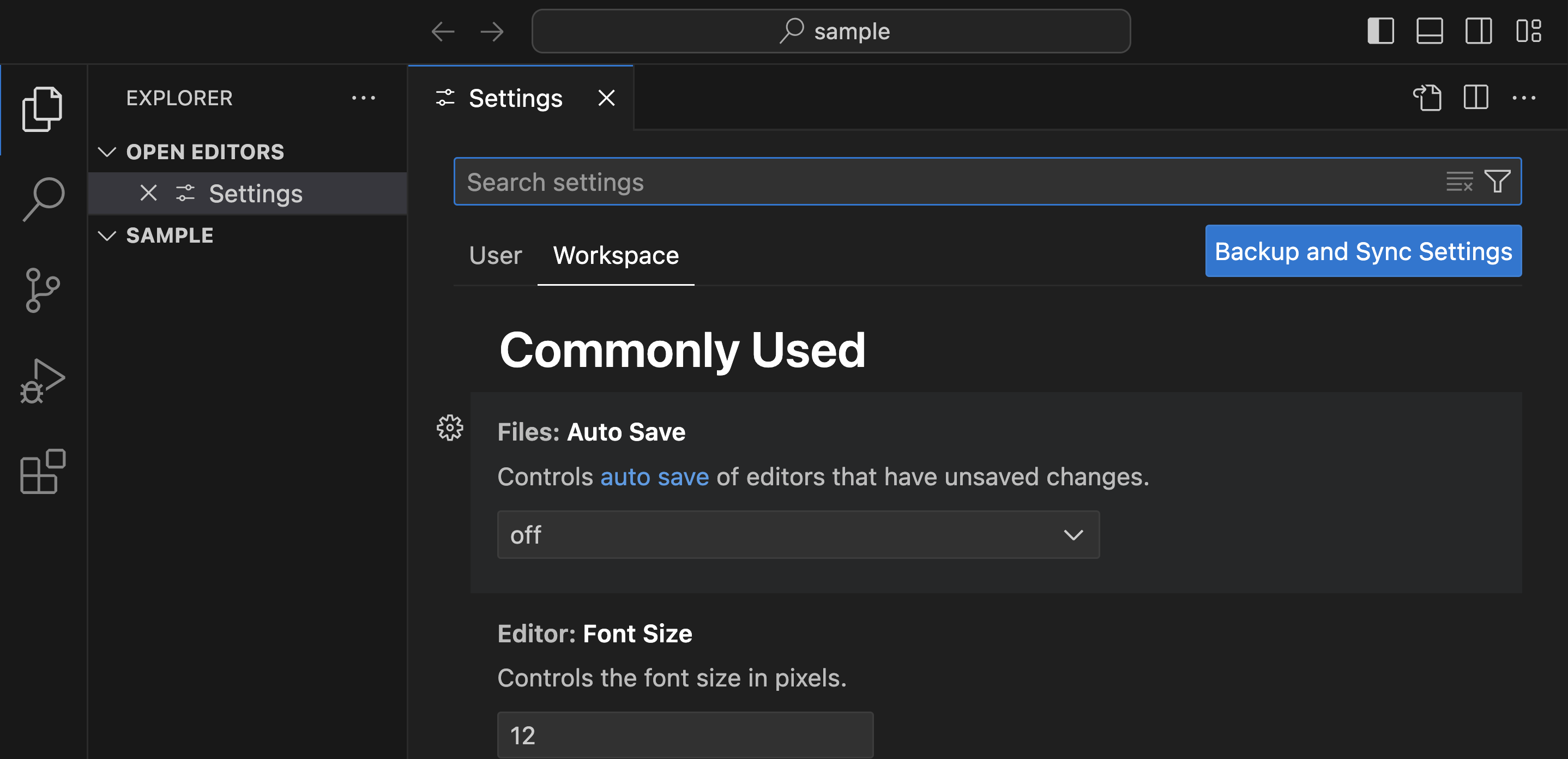
Task: Open the Explorer view in the activity bar
Action: point(43,109)
